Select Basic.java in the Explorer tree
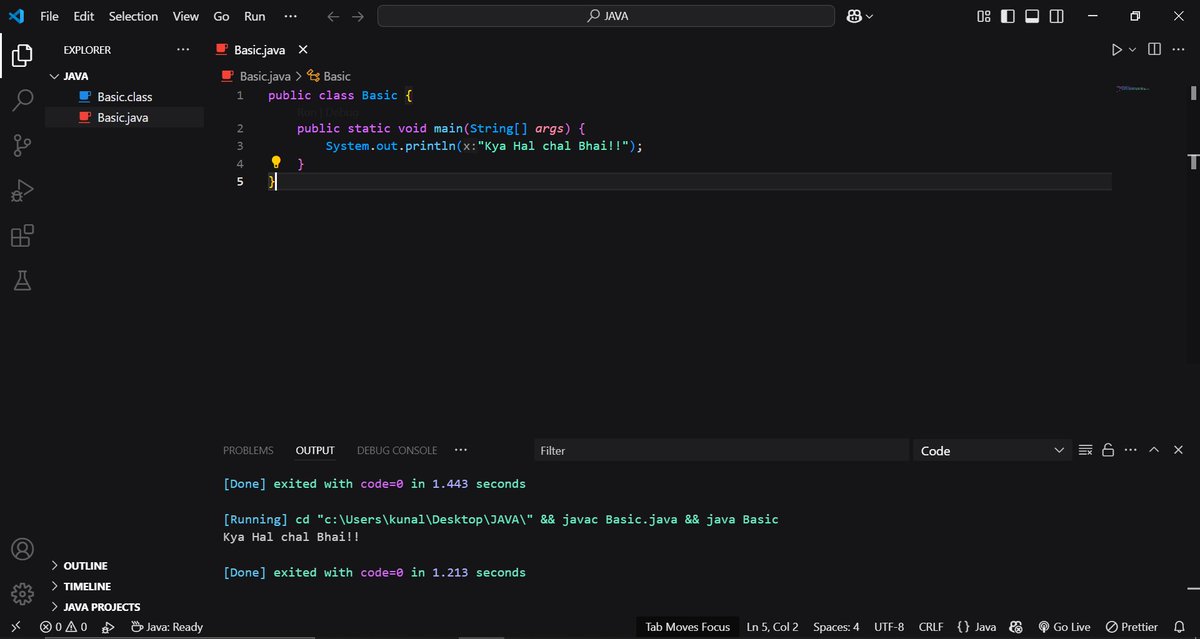Image resolution: width=1200 pixels, height=639 pixels. [x=124, y=118]
